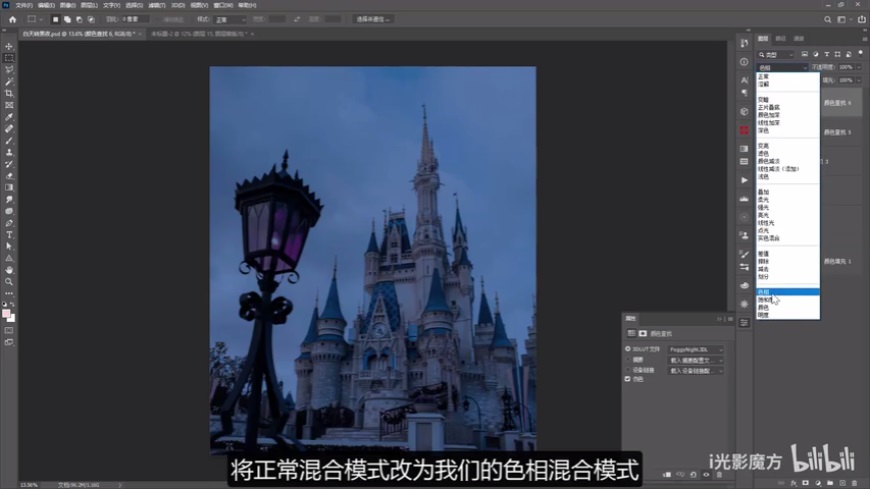The image size is (870, 489).
Task: Select the Eyedropper tool
Action: [x=9, y=117]
